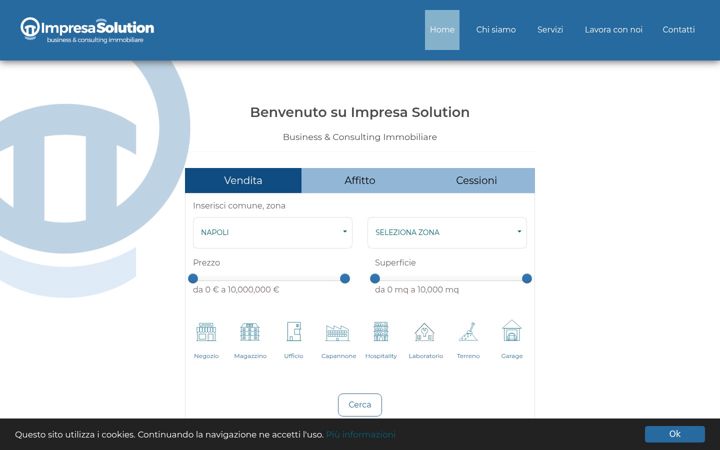This screenshot has height=450, width=720.
Task: Select the Magazzino property type icon
Action: [250, 332]
